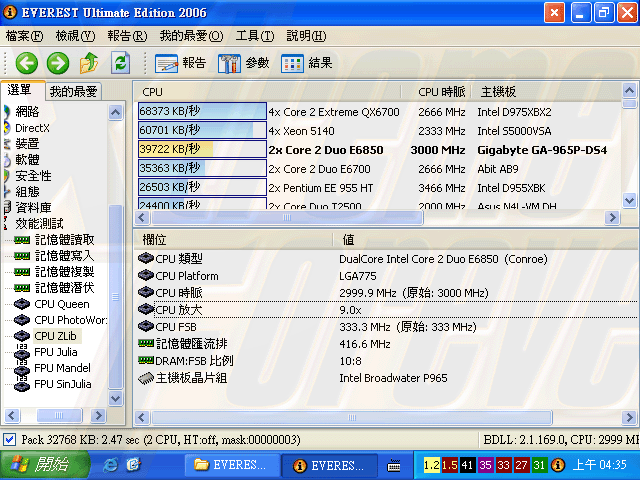This screenshot has width=640, height=480.
Task: Select 記憶體讀取 memory read benchmark
Action: (64, 240)
